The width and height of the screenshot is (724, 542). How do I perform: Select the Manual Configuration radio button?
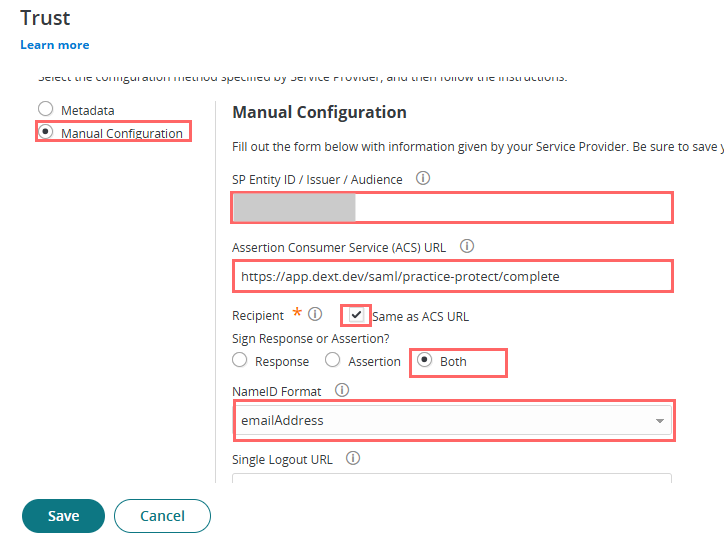tap(44, 132)
